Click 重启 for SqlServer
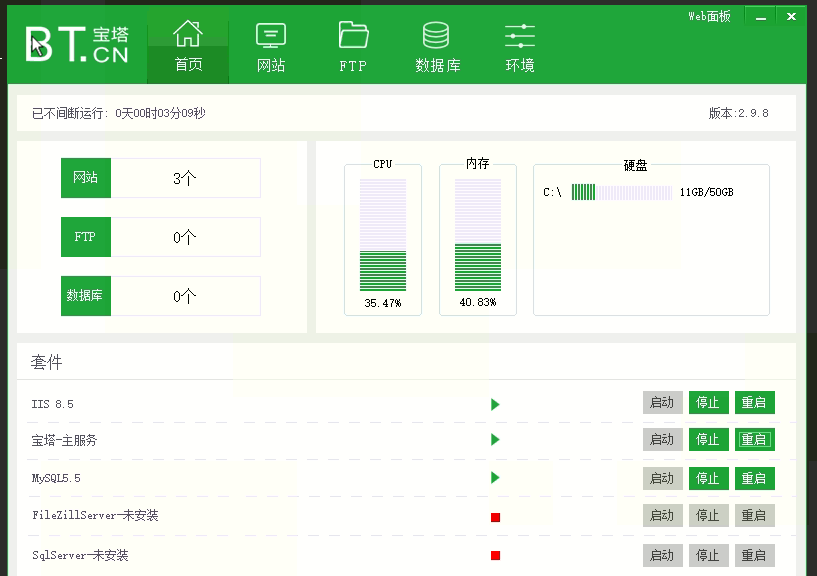This screenshot has width=817, height=576. point(754,556)
